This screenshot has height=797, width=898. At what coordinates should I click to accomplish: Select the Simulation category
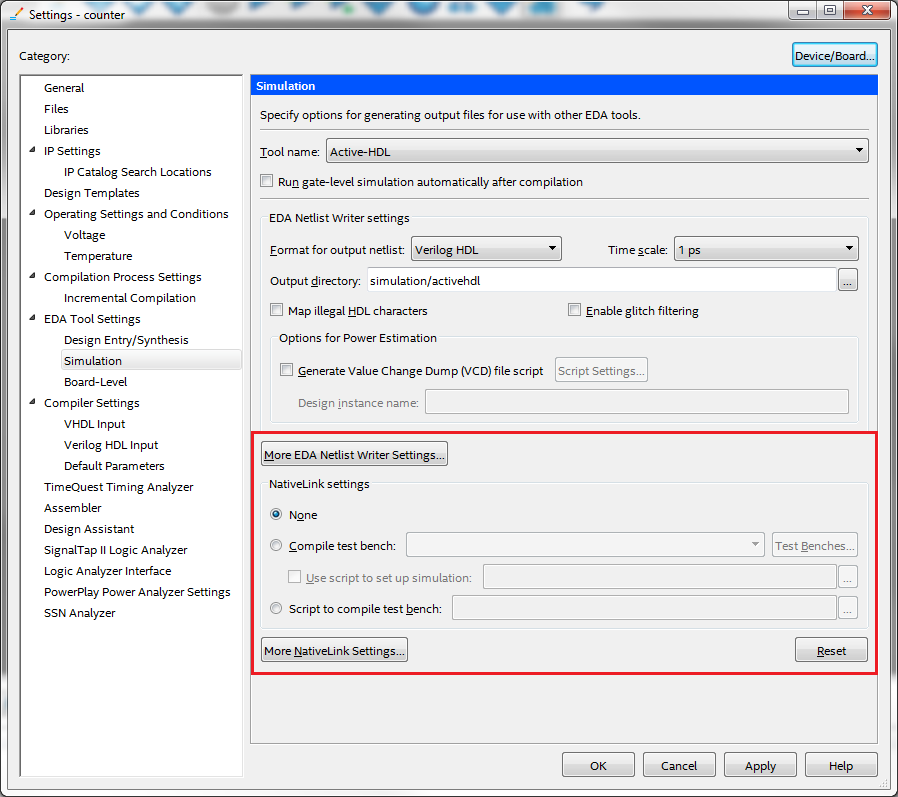pos(151,361)
